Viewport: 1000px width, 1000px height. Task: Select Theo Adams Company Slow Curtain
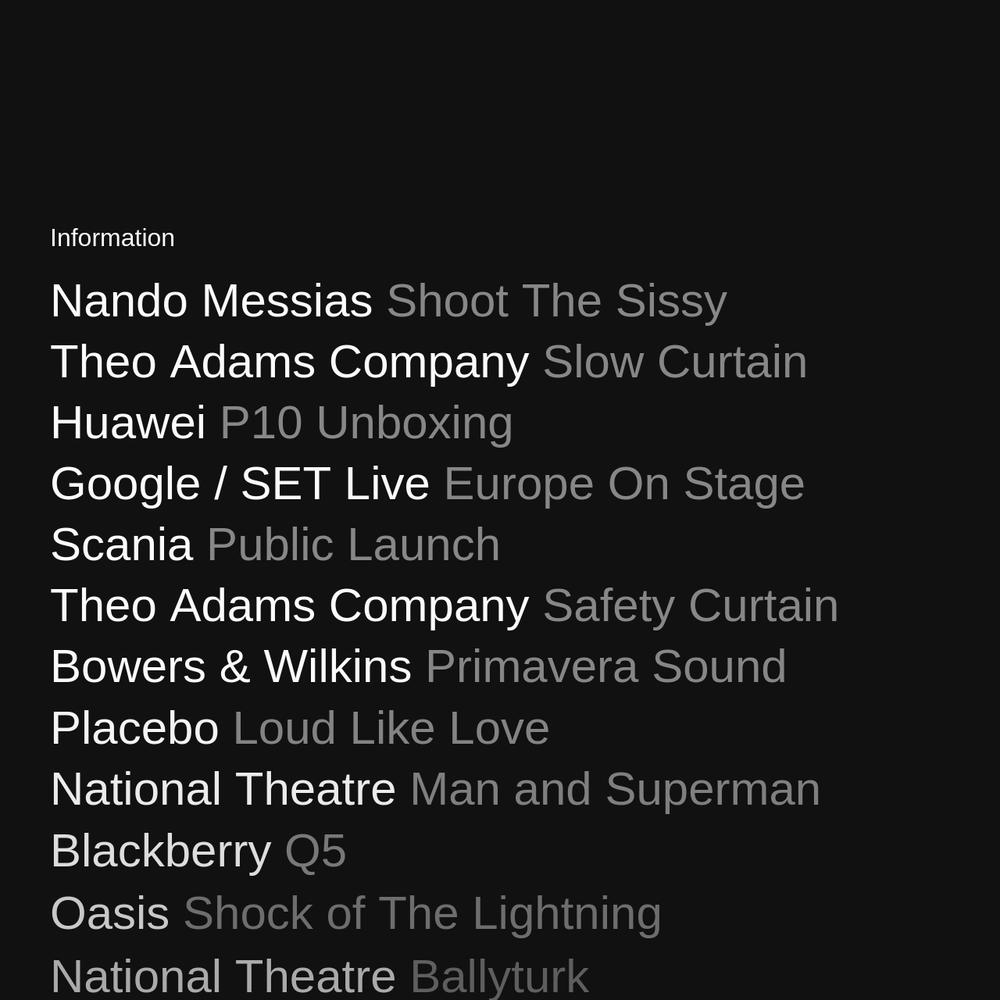(429, 362)
